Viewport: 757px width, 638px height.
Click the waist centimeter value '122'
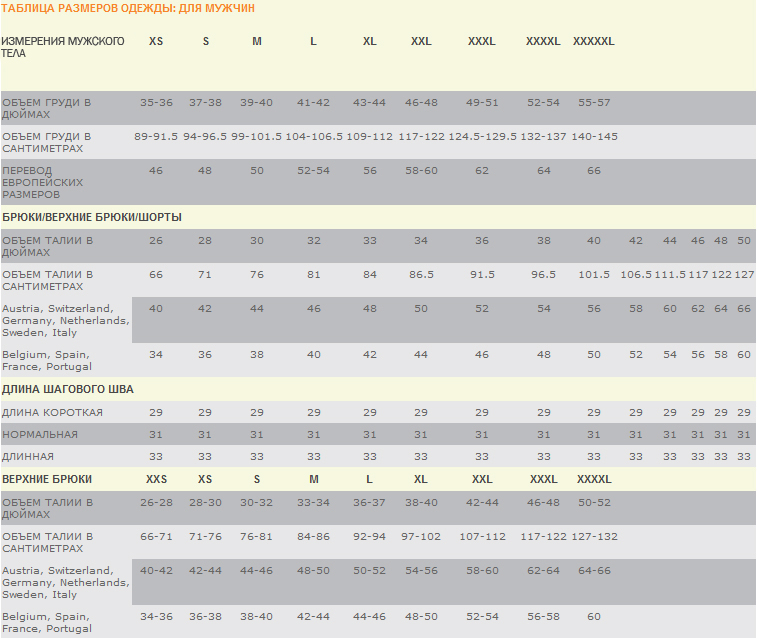coord(721,275)
